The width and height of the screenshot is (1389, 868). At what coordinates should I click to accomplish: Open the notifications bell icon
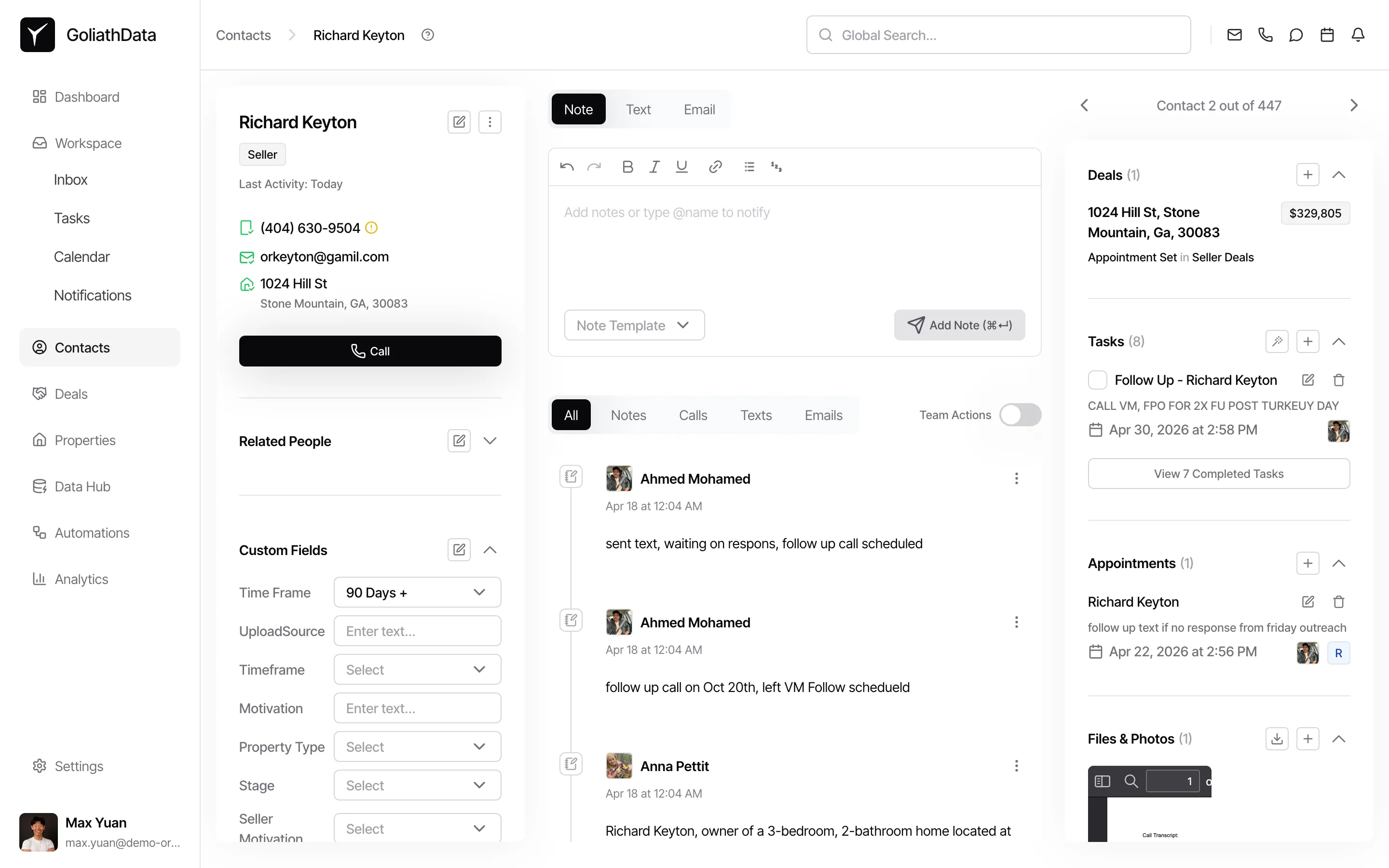tap(1358, 35)
